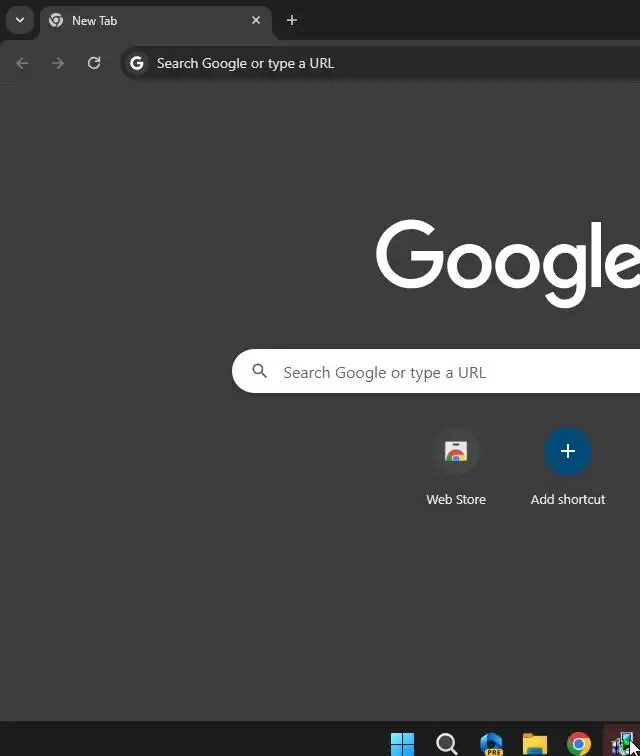Open File Explorer from taskbar

[x=535, y=743]
